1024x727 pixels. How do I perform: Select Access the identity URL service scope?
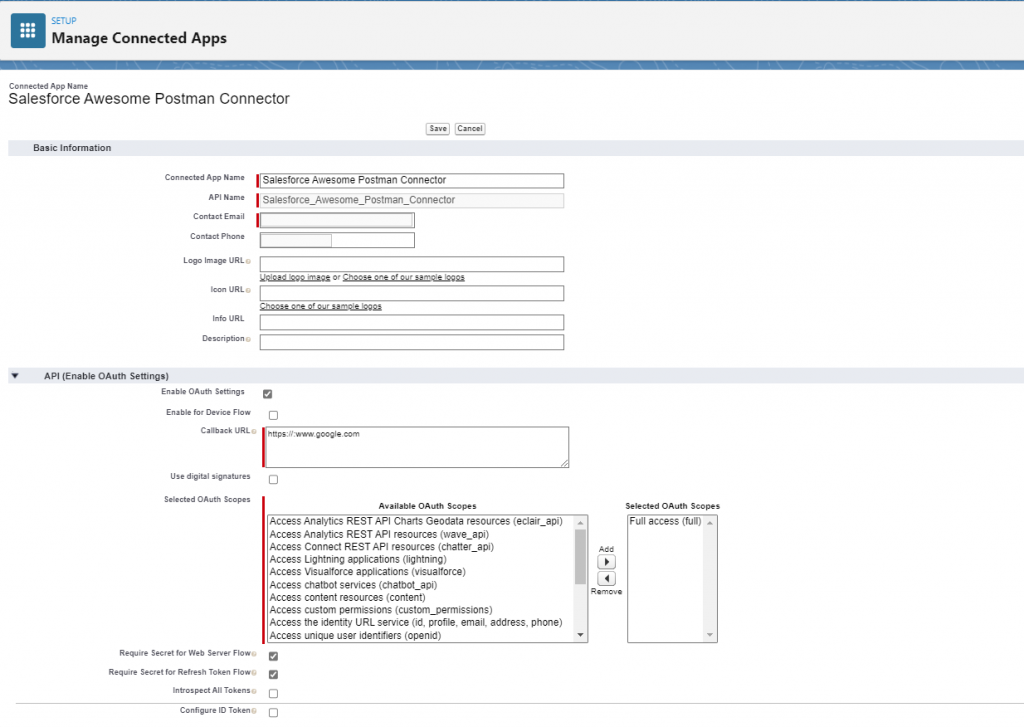click(416, 622)
